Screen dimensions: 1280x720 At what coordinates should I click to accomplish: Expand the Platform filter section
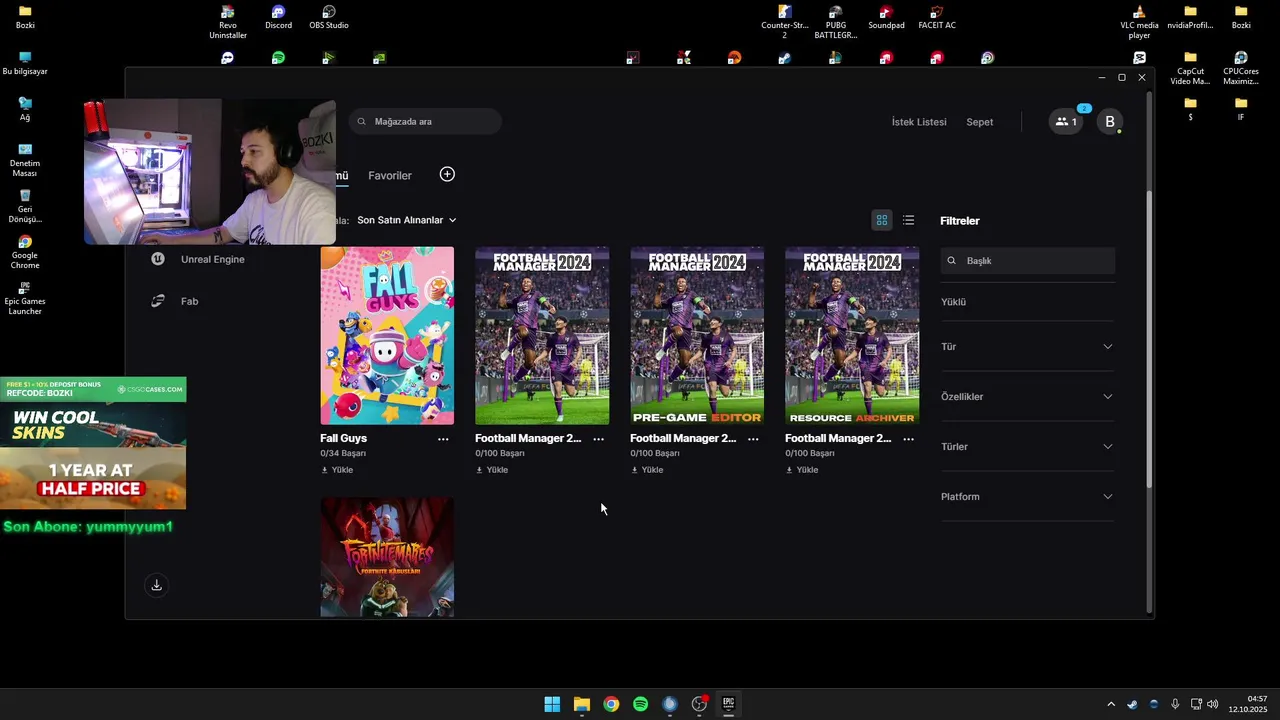point(1027,496)
